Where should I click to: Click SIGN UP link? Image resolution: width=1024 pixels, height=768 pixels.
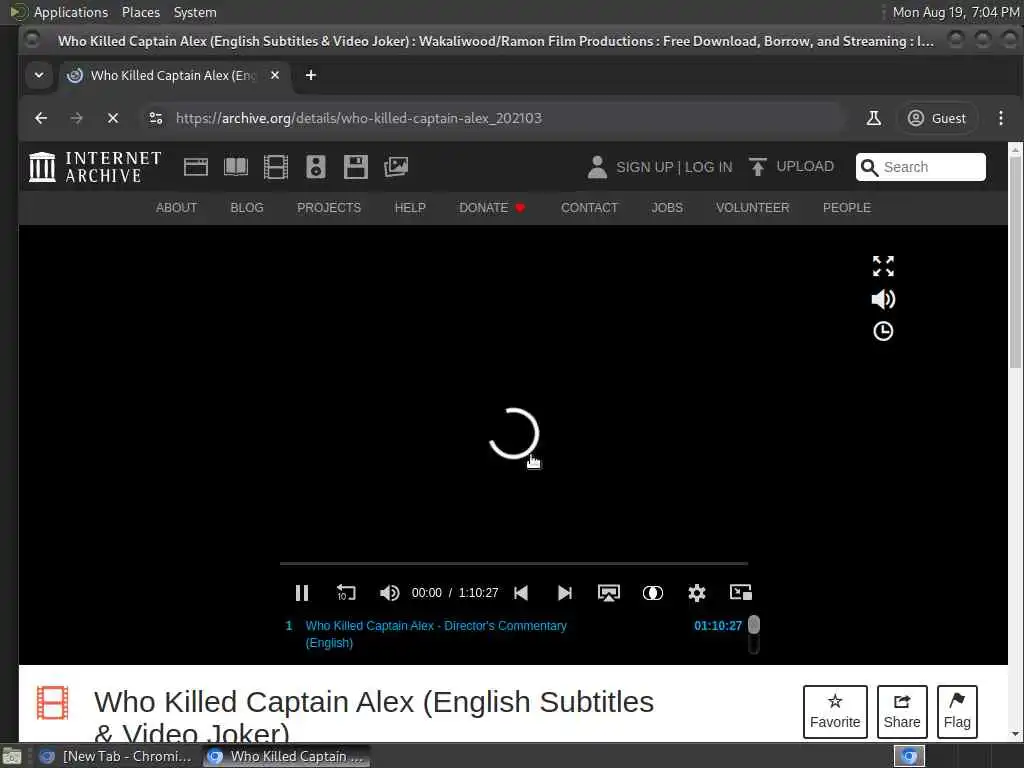coord(645,167)
